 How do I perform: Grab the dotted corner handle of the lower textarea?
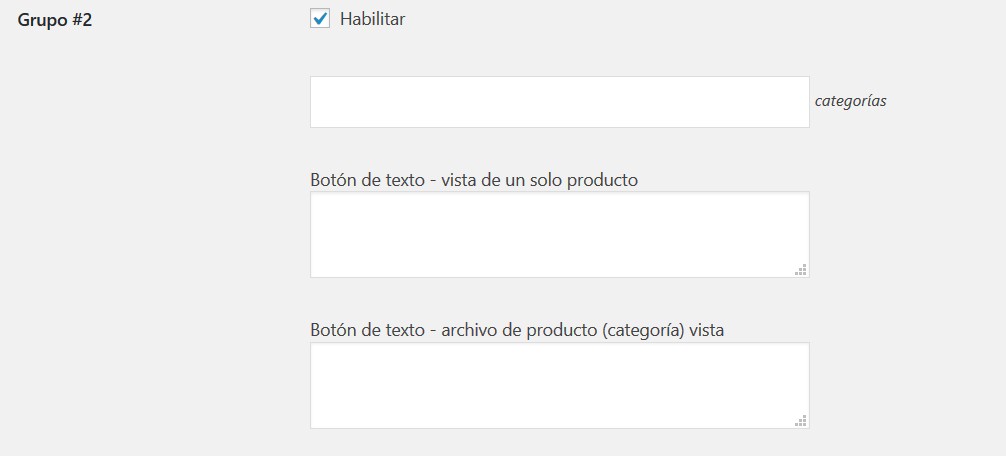(x=801, y=420)
